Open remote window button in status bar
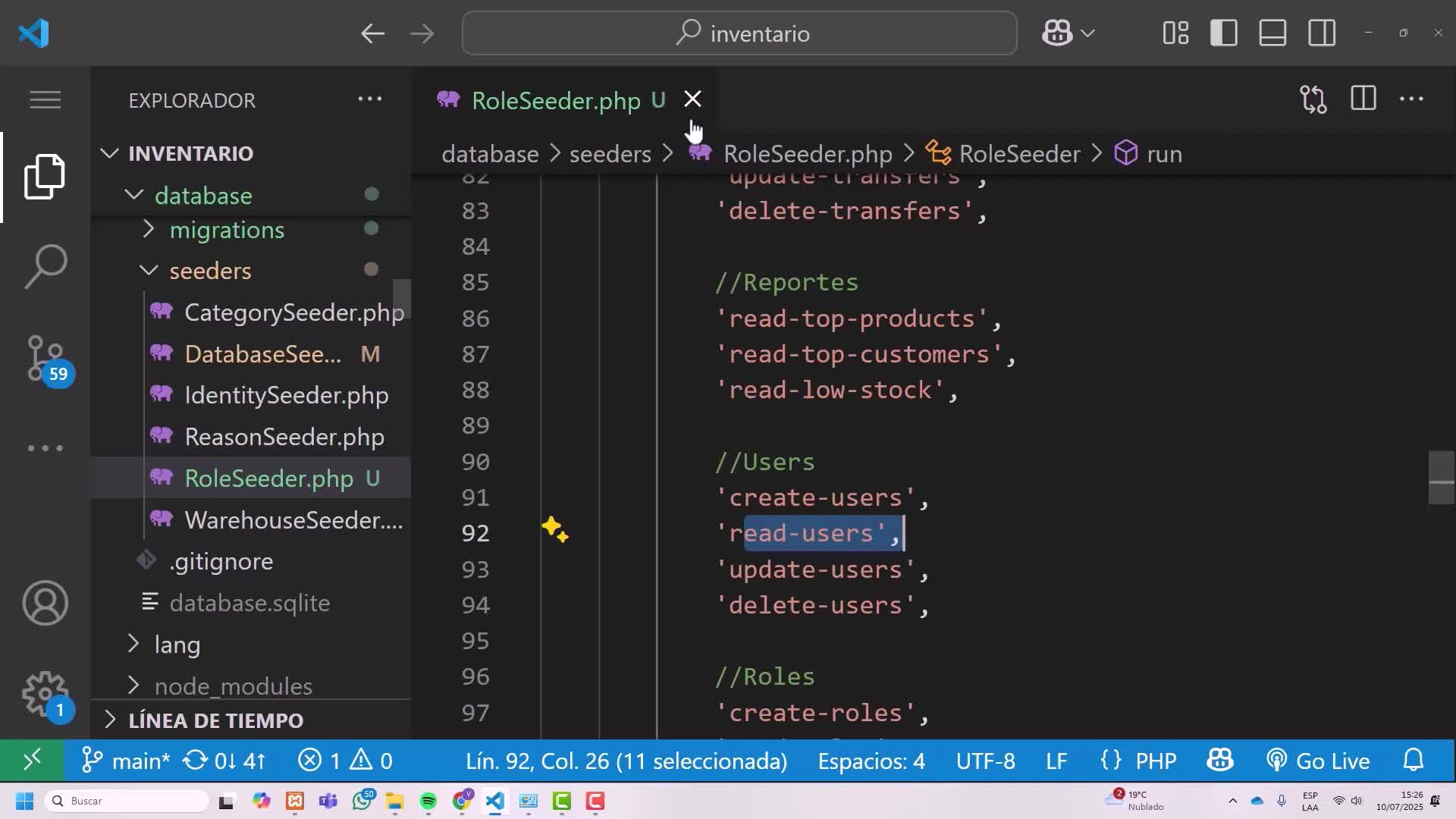 coord(32,760)
